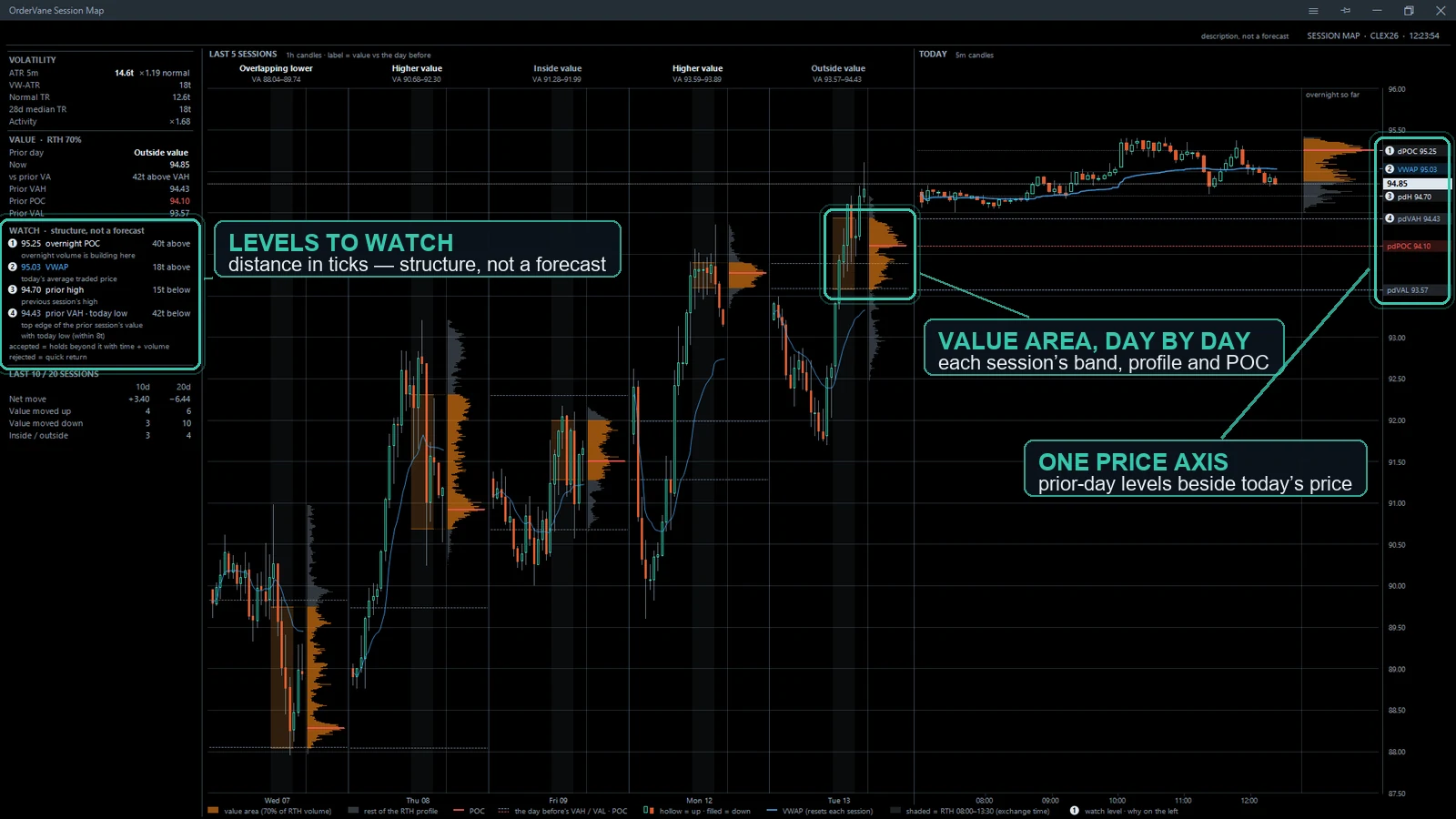Image resolution: width=1456 pixels, height=819 pixels.
Task: Click watch marker 4 beside 94.43 prior VAH
Action: (x=13, y=313)
